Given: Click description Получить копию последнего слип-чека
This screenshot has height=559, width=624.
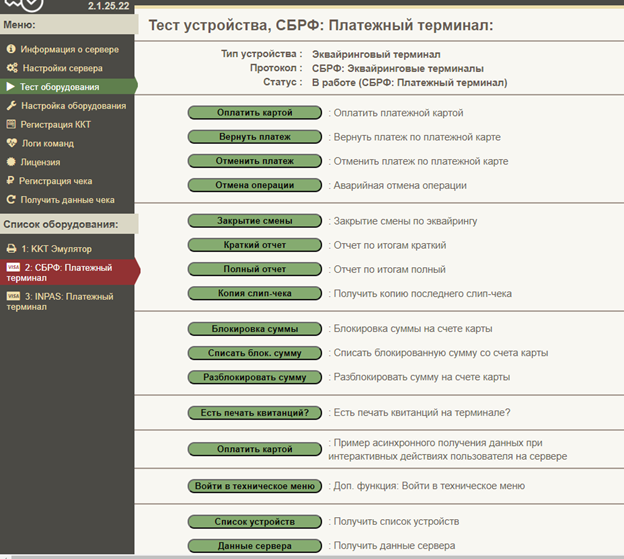Looking at the screenshot, I should [423, 294].
